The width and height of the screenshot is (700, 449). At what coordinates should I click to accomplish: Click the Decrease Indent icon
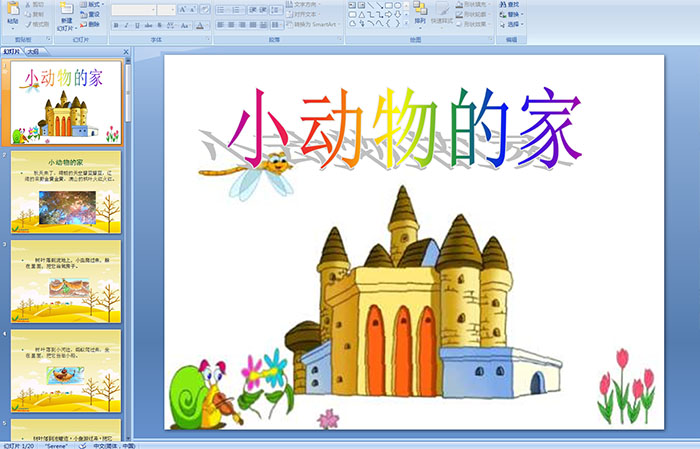[253, 10]
